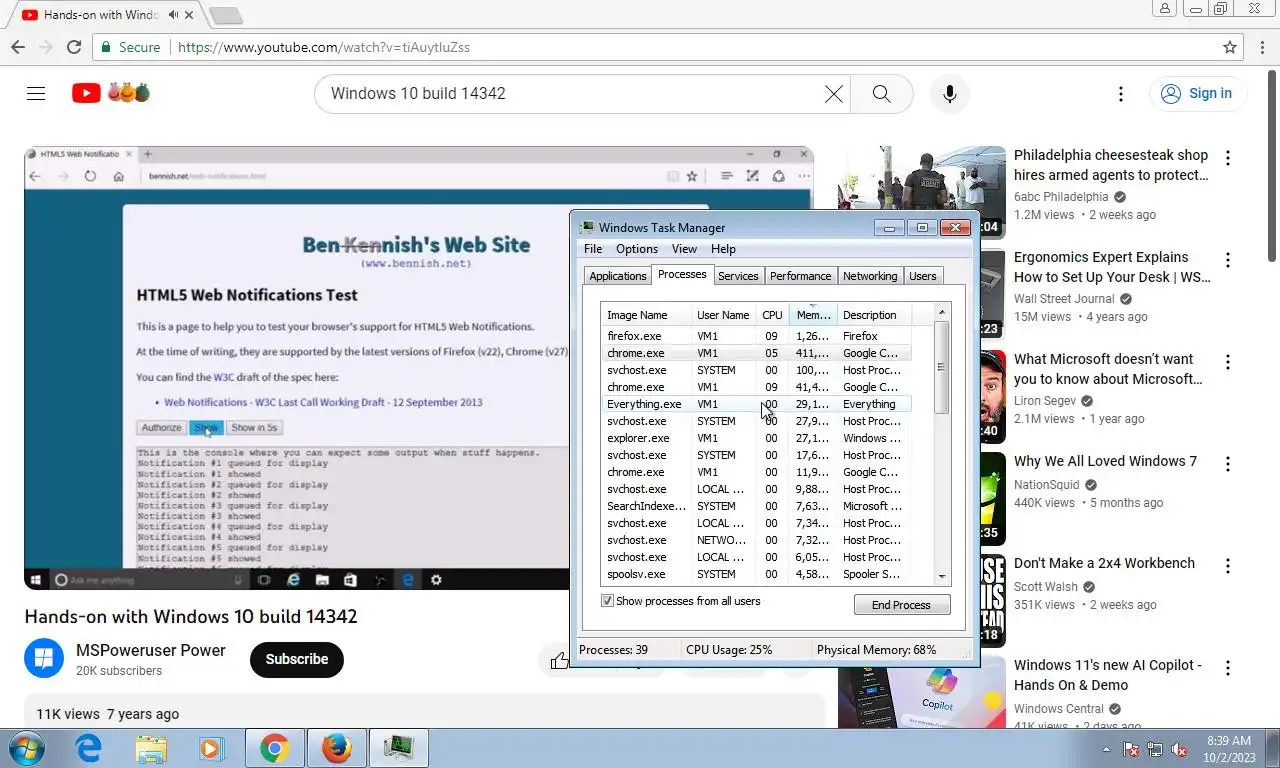Open the Windows Start menu
This screenshot has height=768, width=1280.
click(26, 748)
